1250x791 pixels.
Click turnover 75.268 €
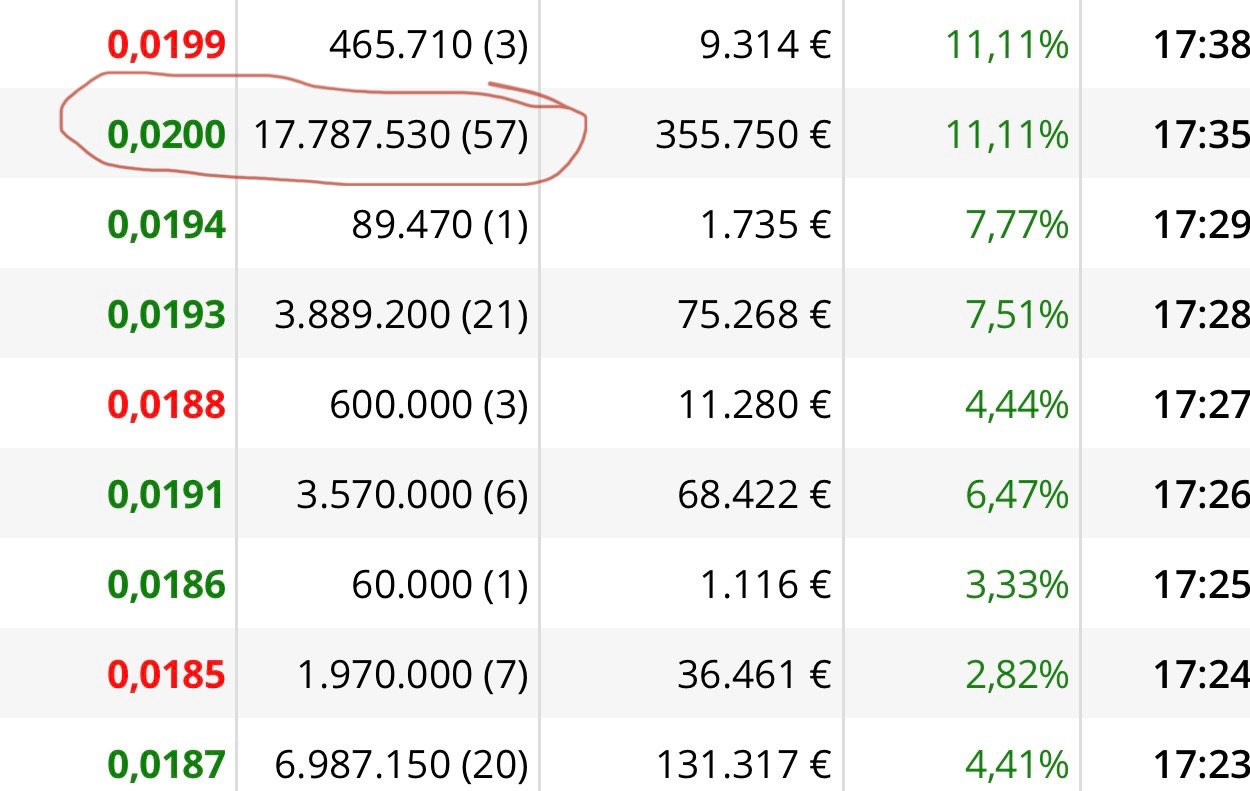coord(754,315)
